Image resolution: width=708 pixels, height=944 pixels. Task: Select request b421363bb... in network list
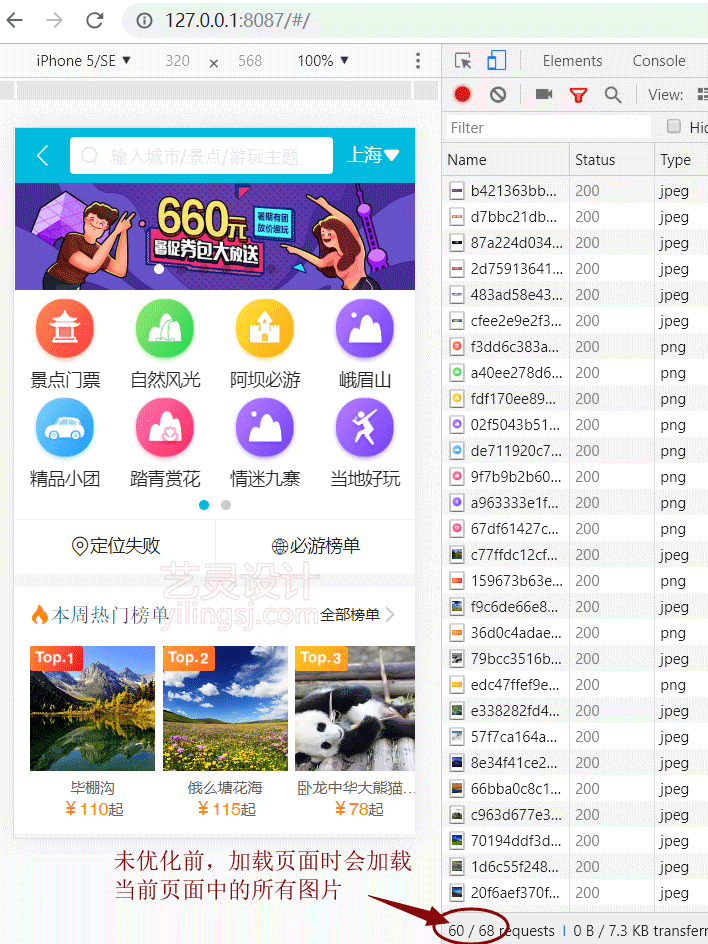(x=575, y=191)
